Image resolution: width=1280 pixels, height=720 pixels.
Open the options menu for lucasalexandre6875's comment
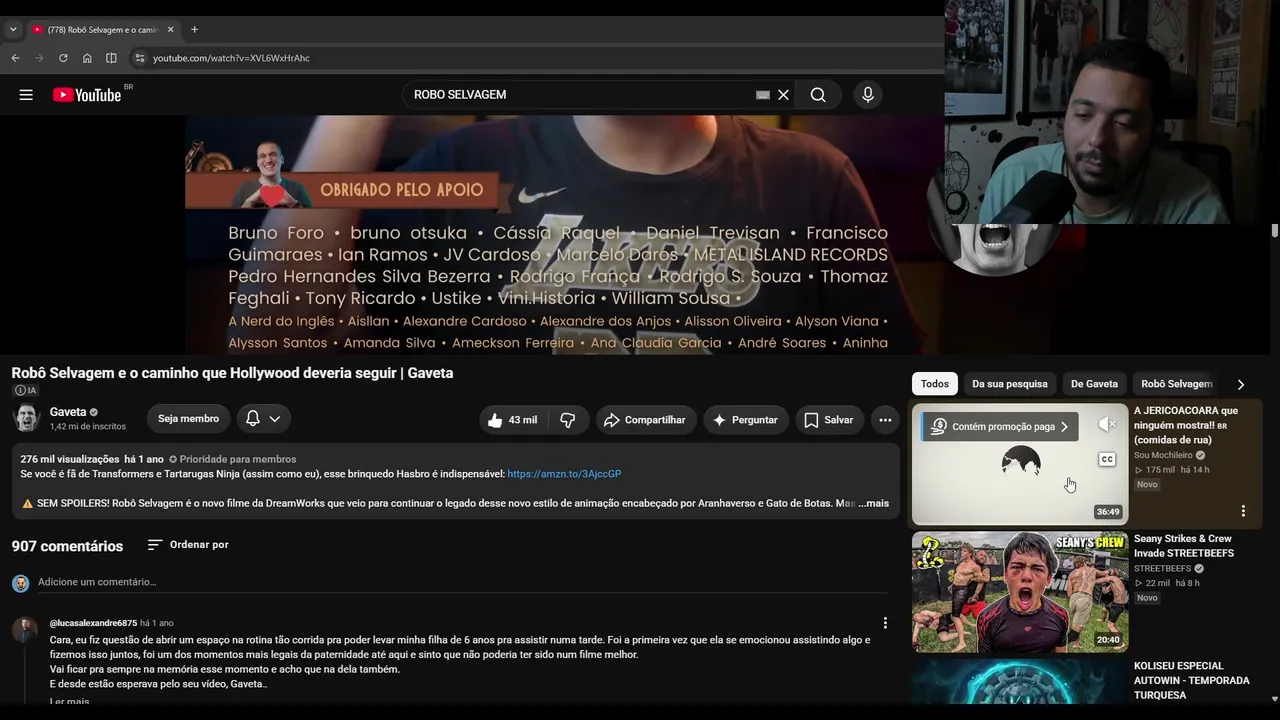[885, 623]
